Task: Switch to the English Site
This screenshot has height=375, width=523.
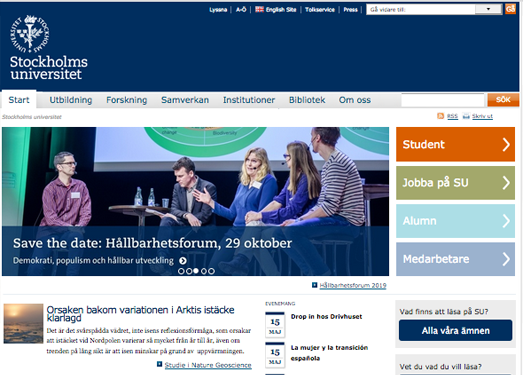Action: (281, 10)
